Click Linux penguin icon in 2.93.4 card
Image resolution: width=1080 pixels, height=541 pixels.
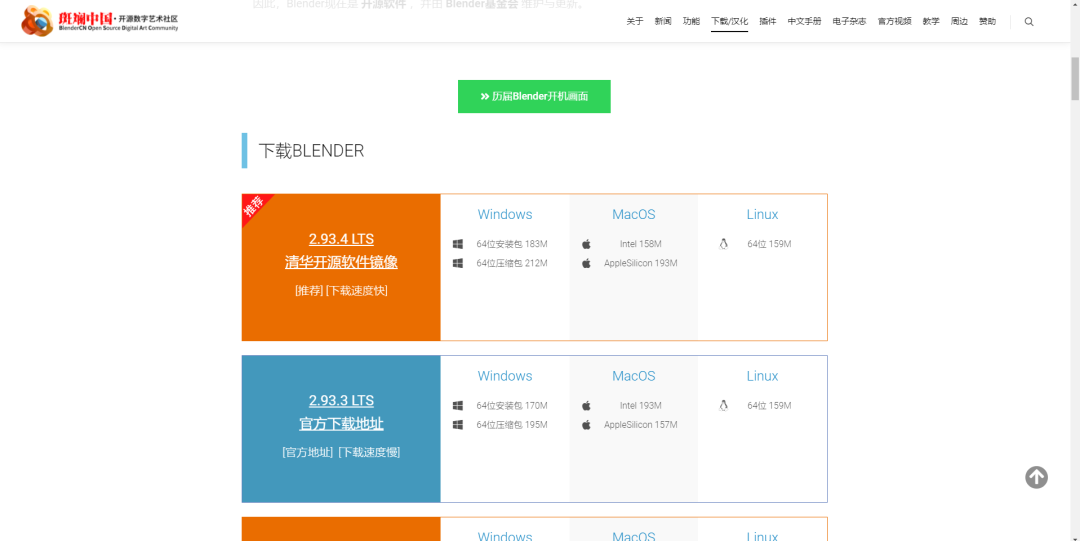point(723,244)
